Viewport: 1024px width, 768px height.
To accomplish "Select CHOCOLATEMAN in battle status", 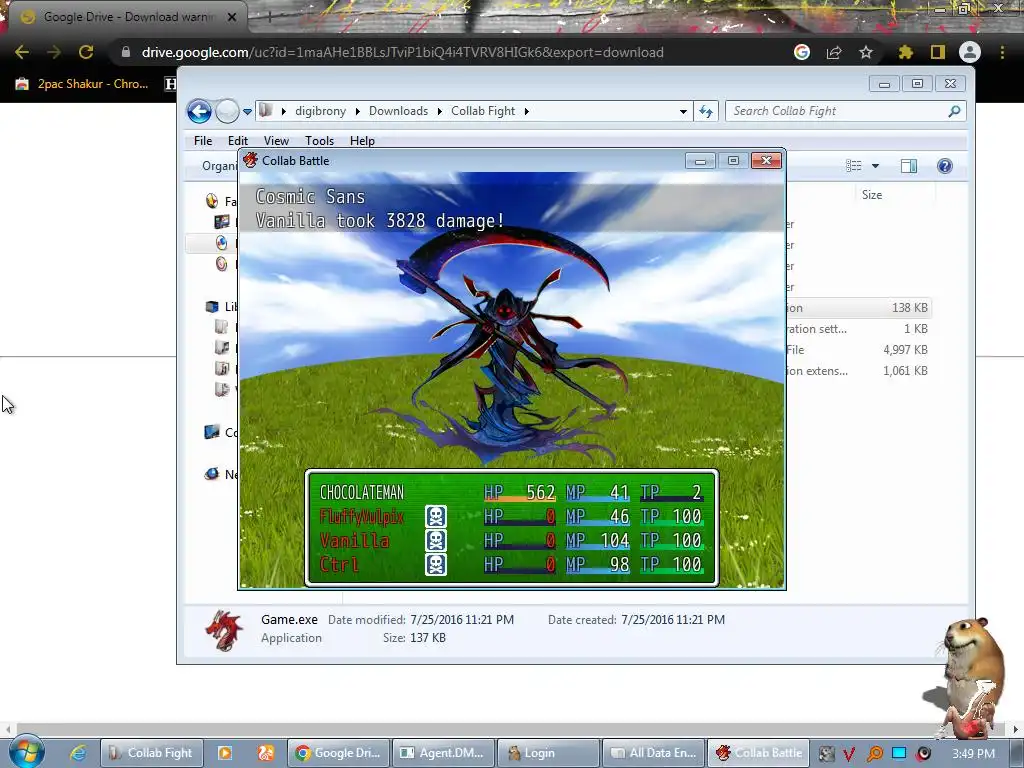I will 362,492.
